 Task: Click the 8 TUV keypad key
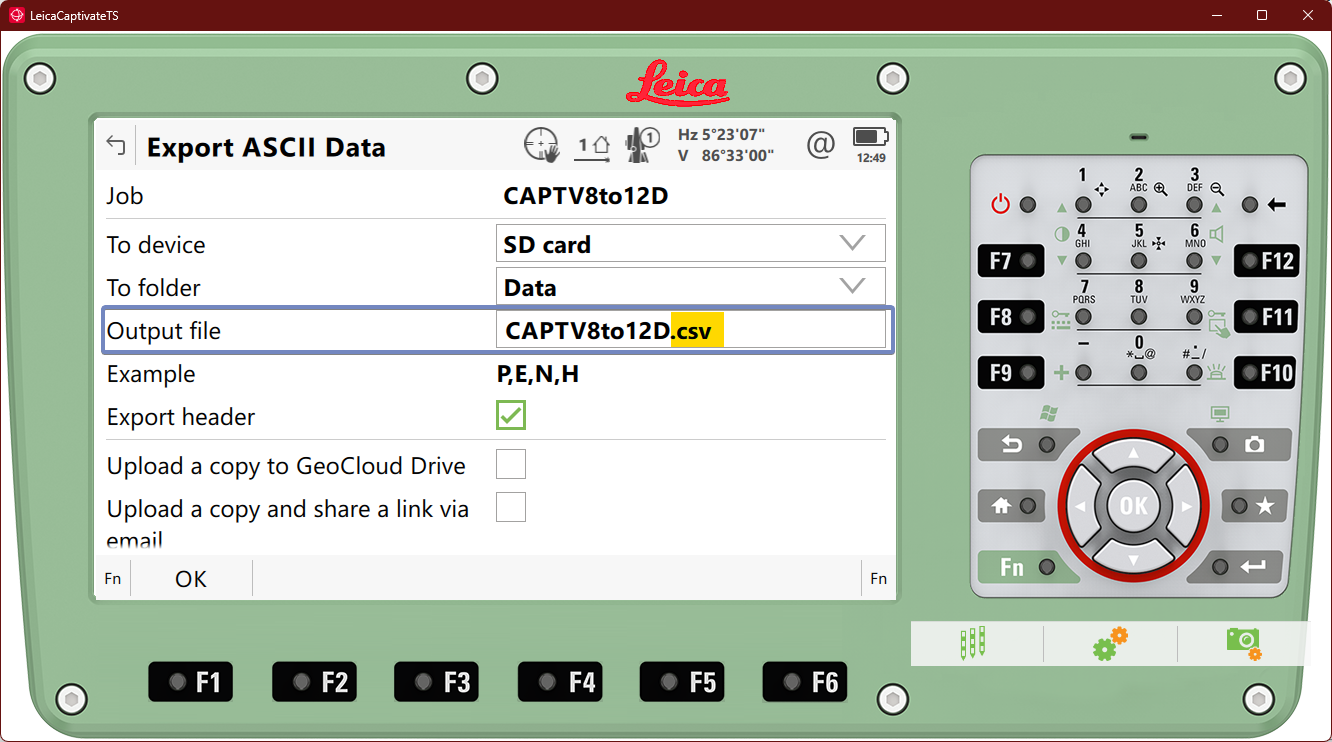1139,317
